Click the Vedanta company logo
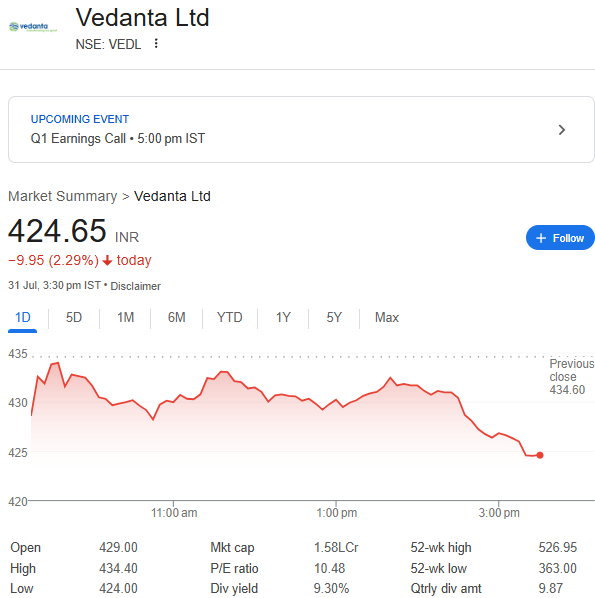Image resolution: width=595 pixels, height=598 pixels. tap(33, 27)
